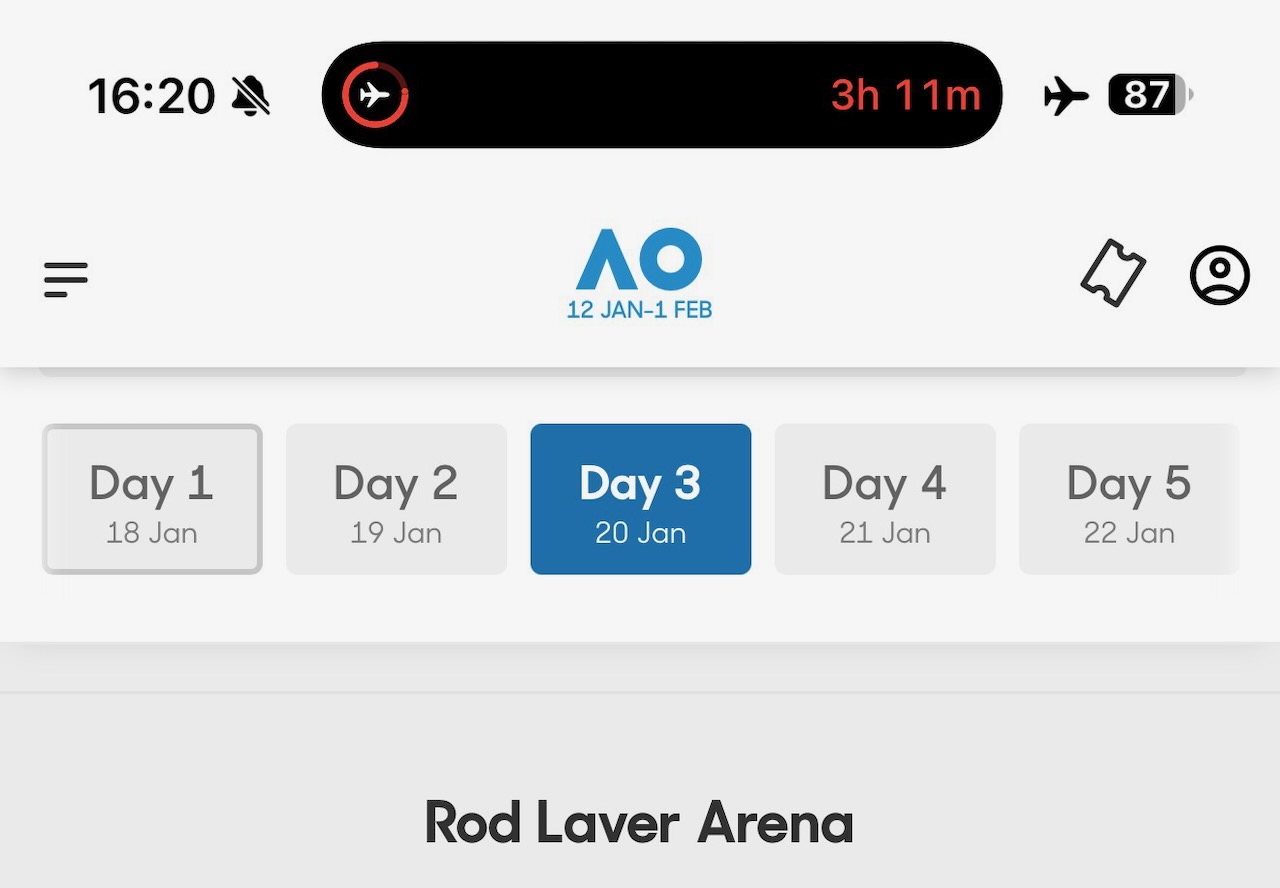The width and height of the screenshot is (1280, 888).
Task: Tap the "20 Jan" date on selected tab
Action: [x=640, y=533]
